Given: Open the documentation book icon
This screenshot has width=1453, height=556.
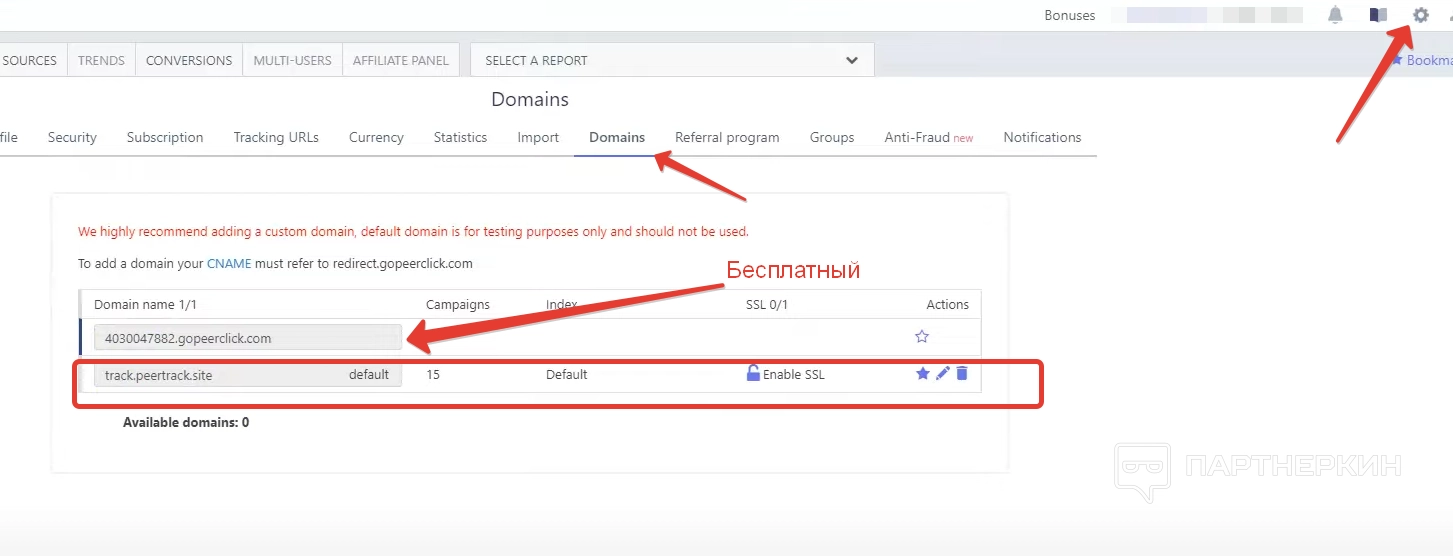Looking at the screenshot, I should (x=1378, y=15).
